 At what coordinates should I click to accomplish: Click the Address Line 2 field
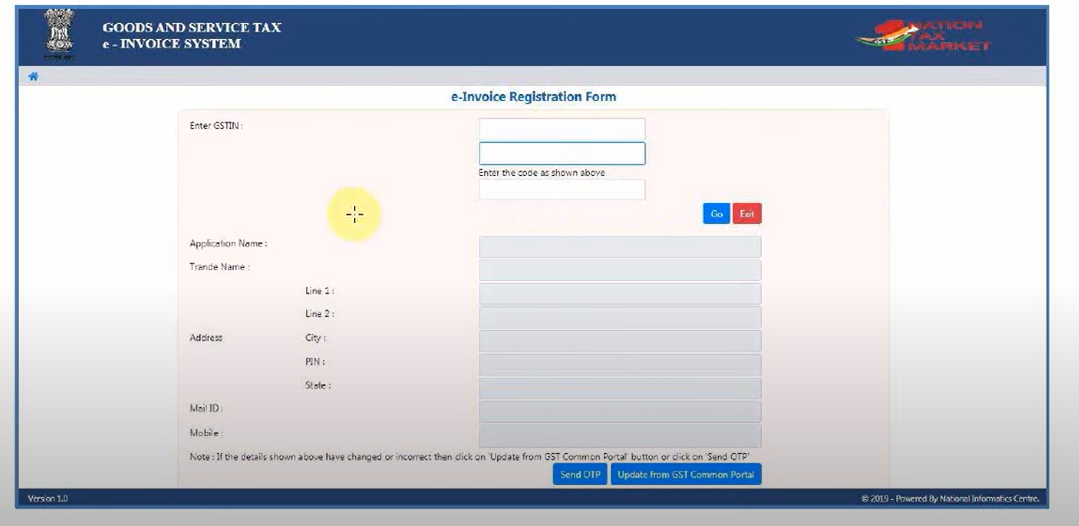619,317
